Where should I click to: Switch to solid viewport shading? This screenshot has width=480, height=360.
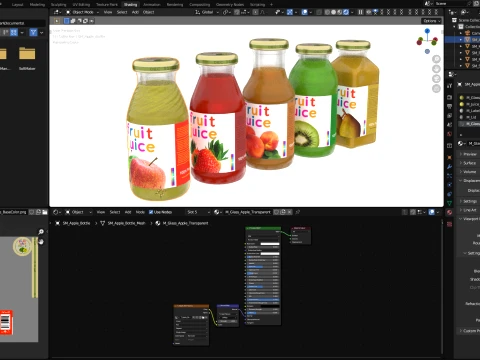pyautogui.click(x=333, y=12)
